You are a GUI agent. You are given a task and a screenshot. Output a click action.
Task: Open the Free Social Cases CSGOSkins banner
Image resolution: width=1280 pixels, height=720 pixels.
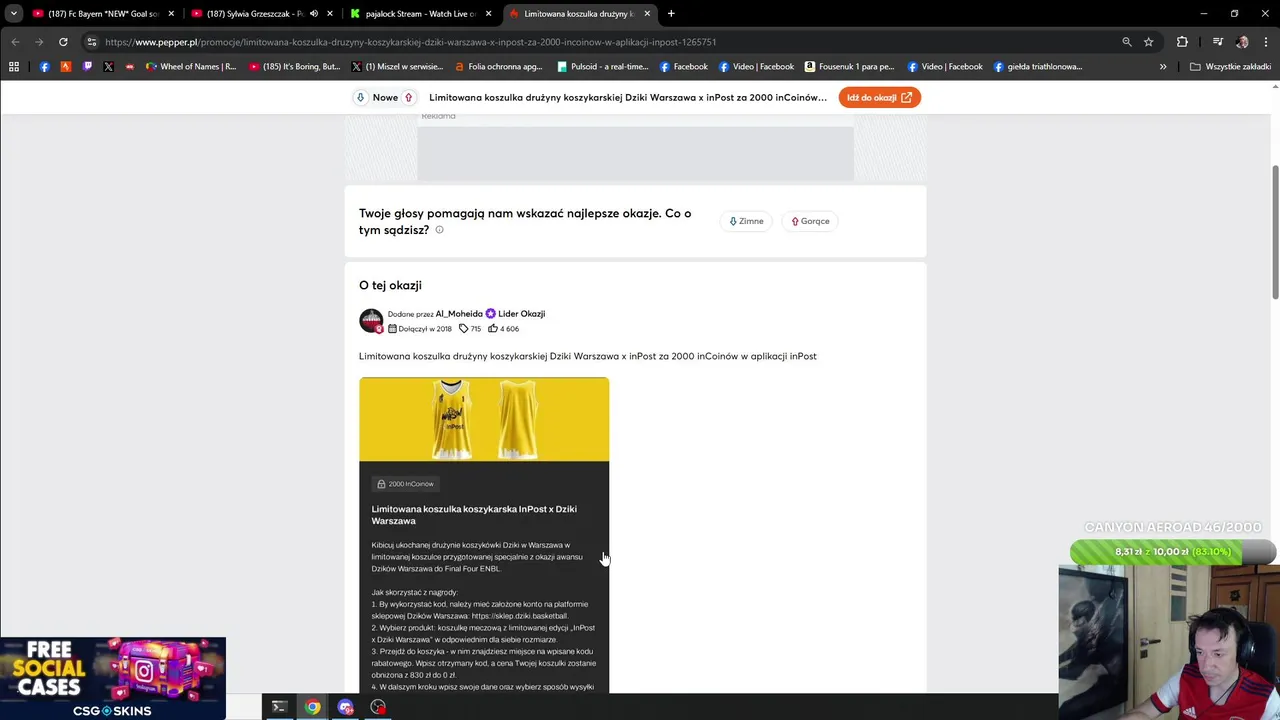point(113,679)
